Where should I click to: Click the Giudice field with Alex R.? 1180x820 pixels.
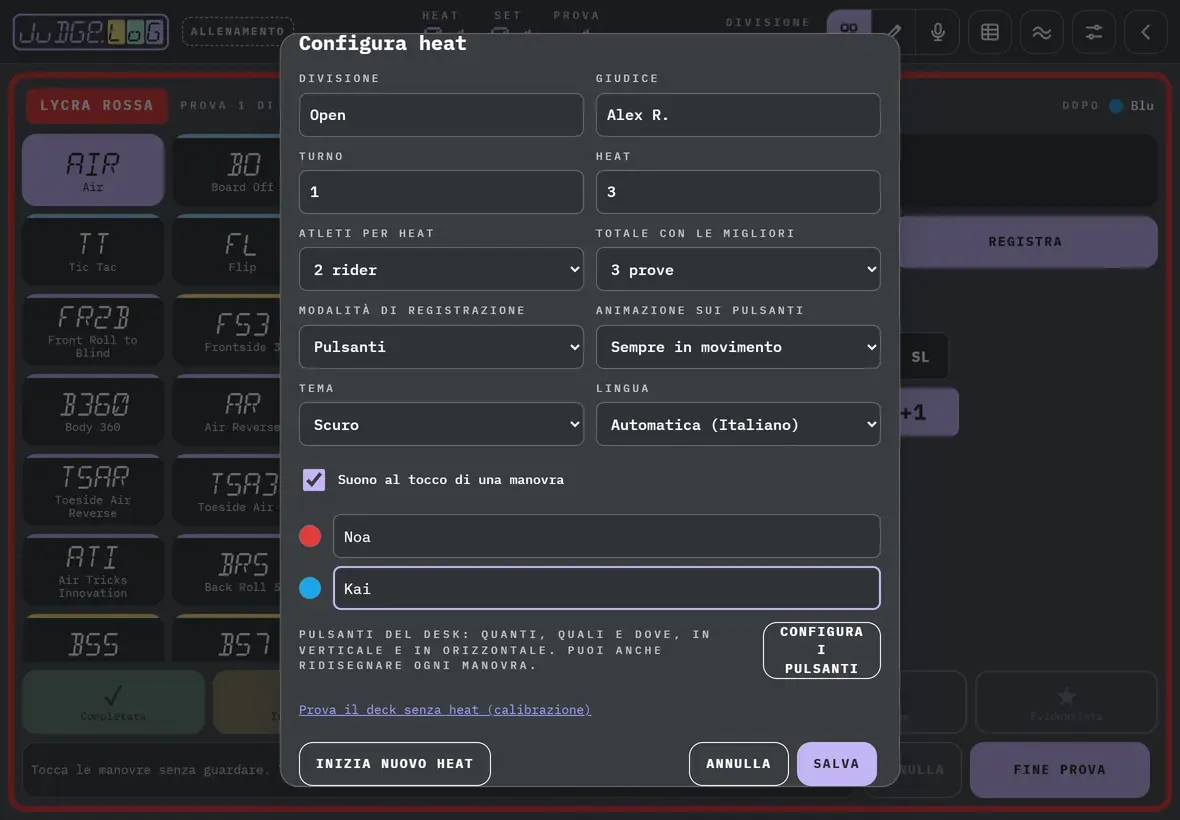click(x=738, y=115)
